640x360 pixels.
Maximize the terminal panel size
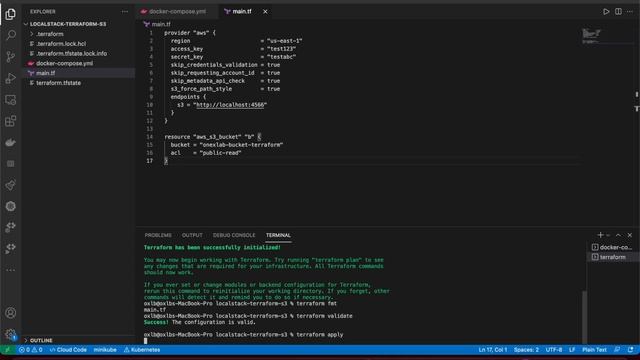click(618, 235)
